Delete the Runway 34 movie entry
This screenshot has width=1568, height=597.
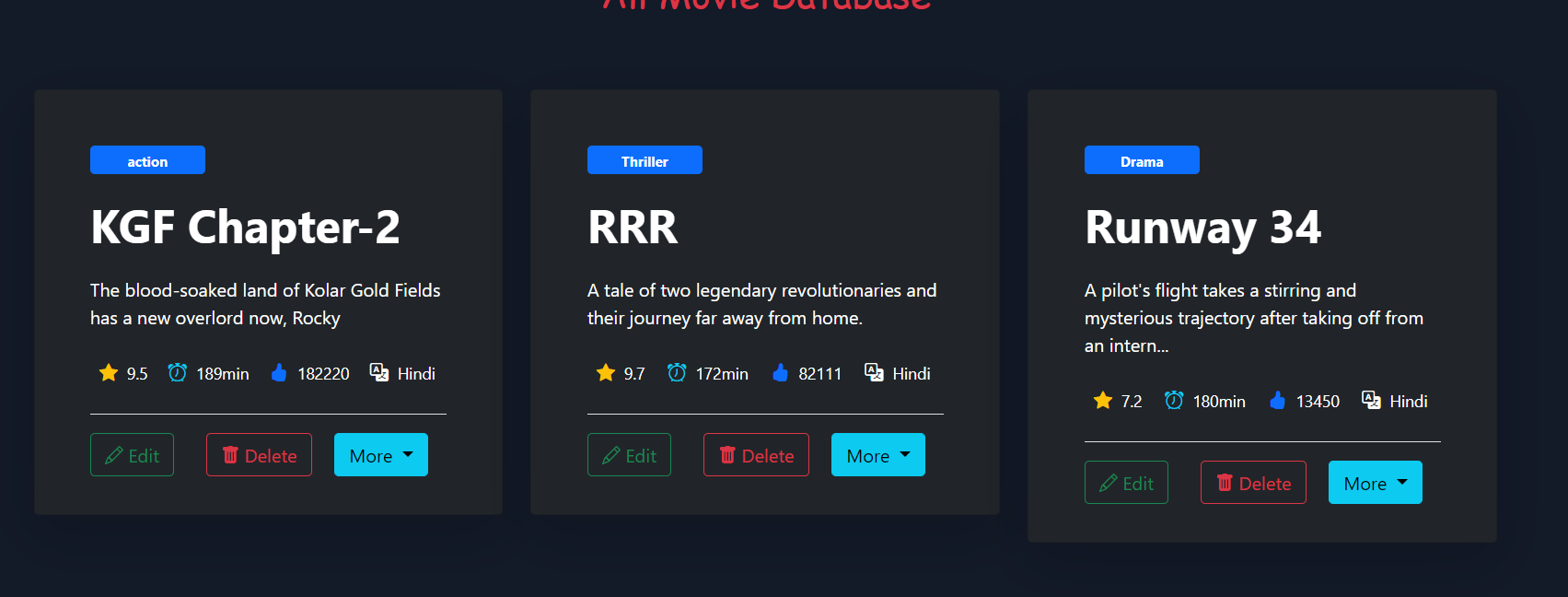click(x=1253, y=483)
